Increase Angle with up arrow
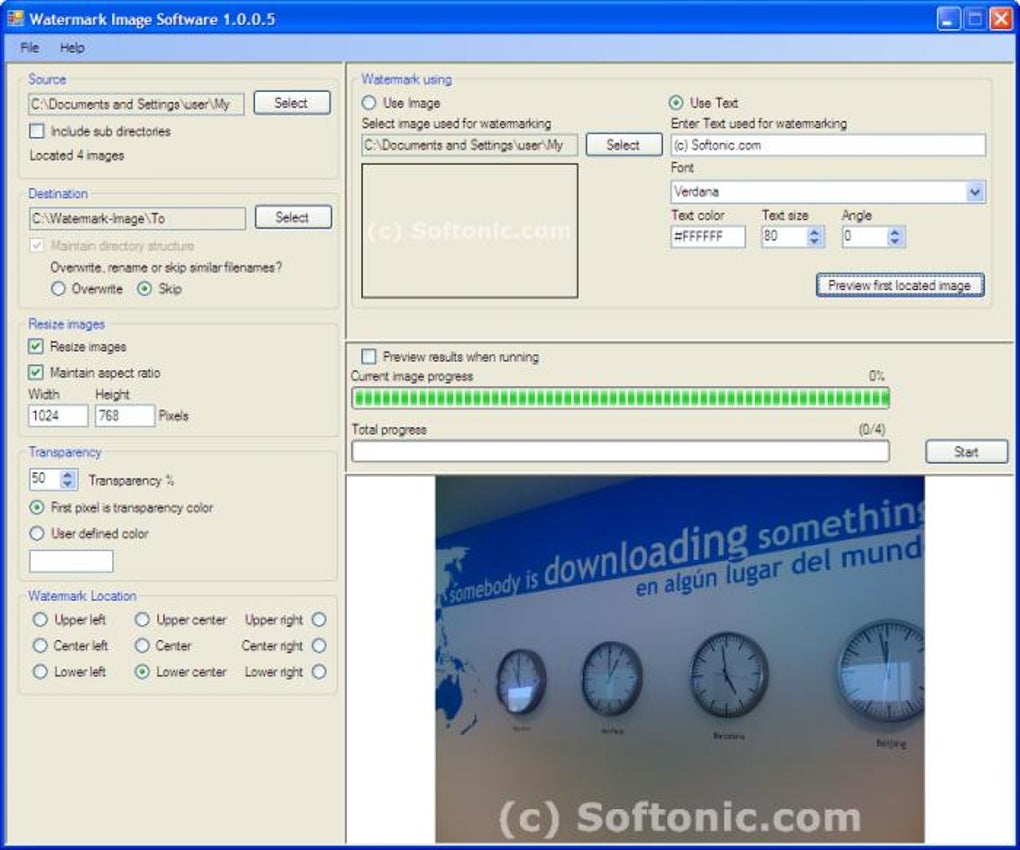 [895, 232]
